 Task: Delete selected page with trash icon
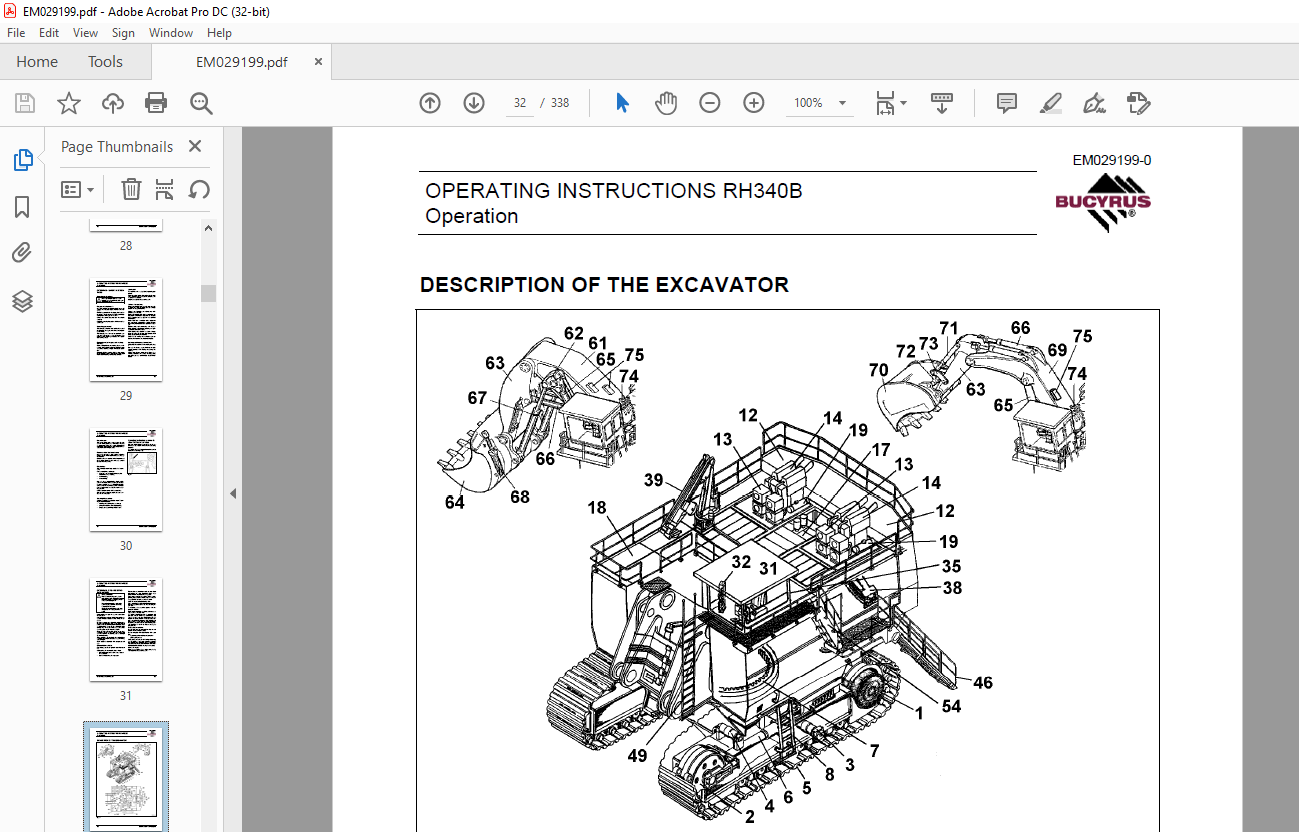[x=131, y=189]
